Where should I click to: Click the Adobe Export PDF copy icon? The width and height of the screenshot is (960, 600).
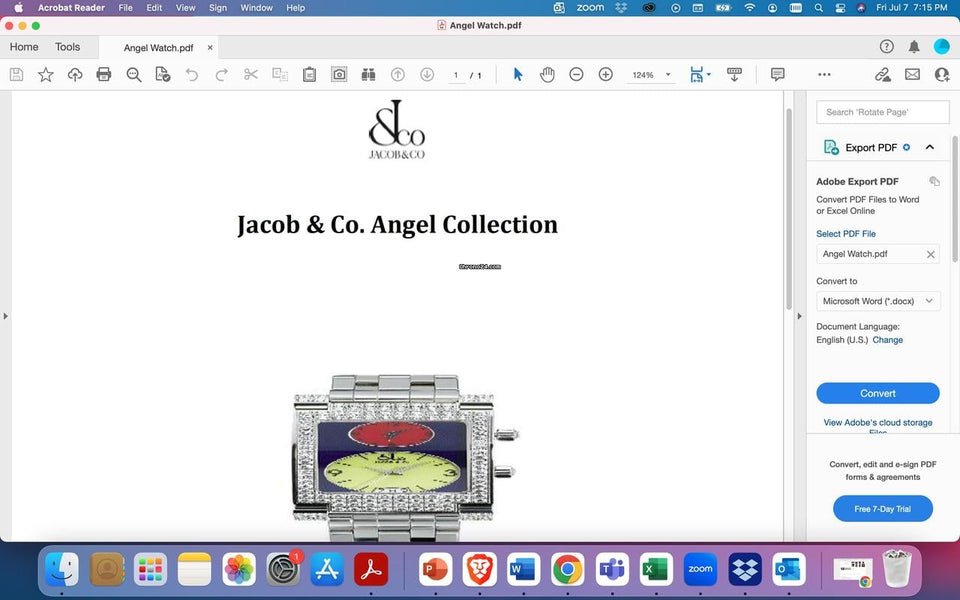(934, 181)
